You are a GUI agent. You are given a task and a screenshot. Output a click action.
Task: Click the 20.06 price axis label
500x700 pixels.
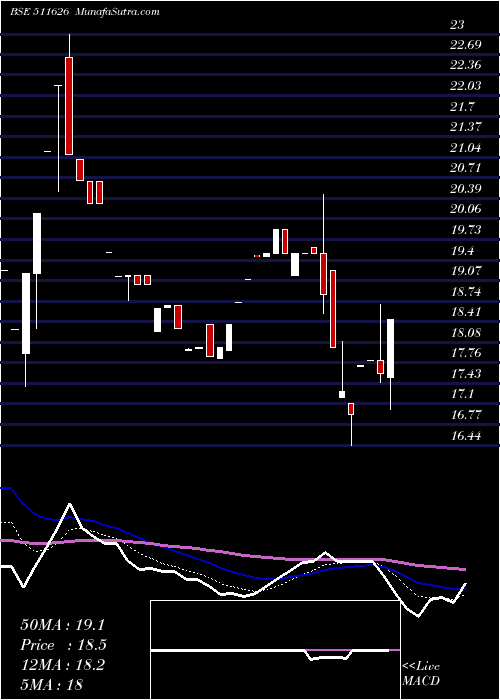coord(466,209)
